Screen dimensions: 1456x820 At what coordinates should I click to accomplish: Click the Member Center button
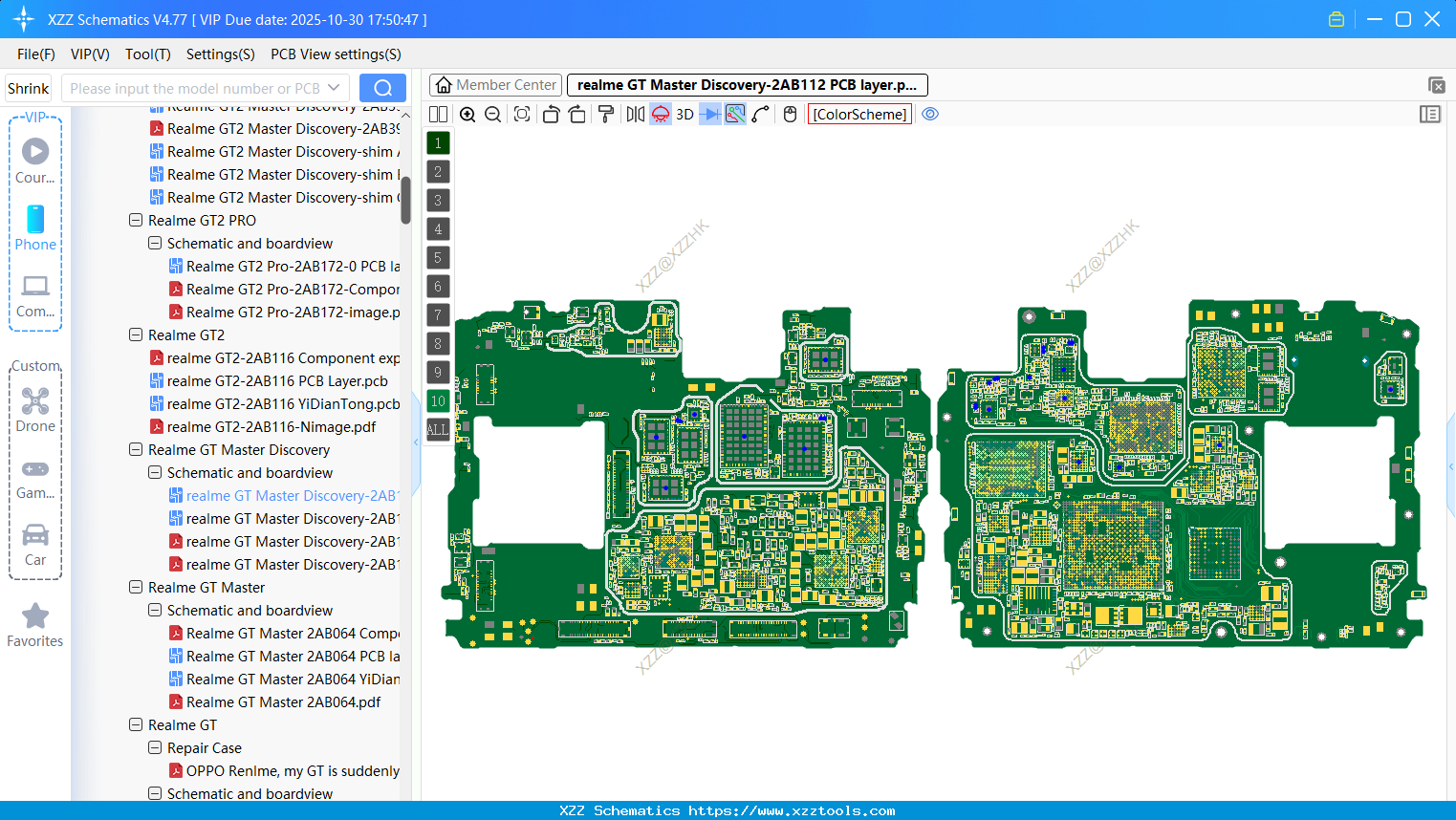(495, 85)
